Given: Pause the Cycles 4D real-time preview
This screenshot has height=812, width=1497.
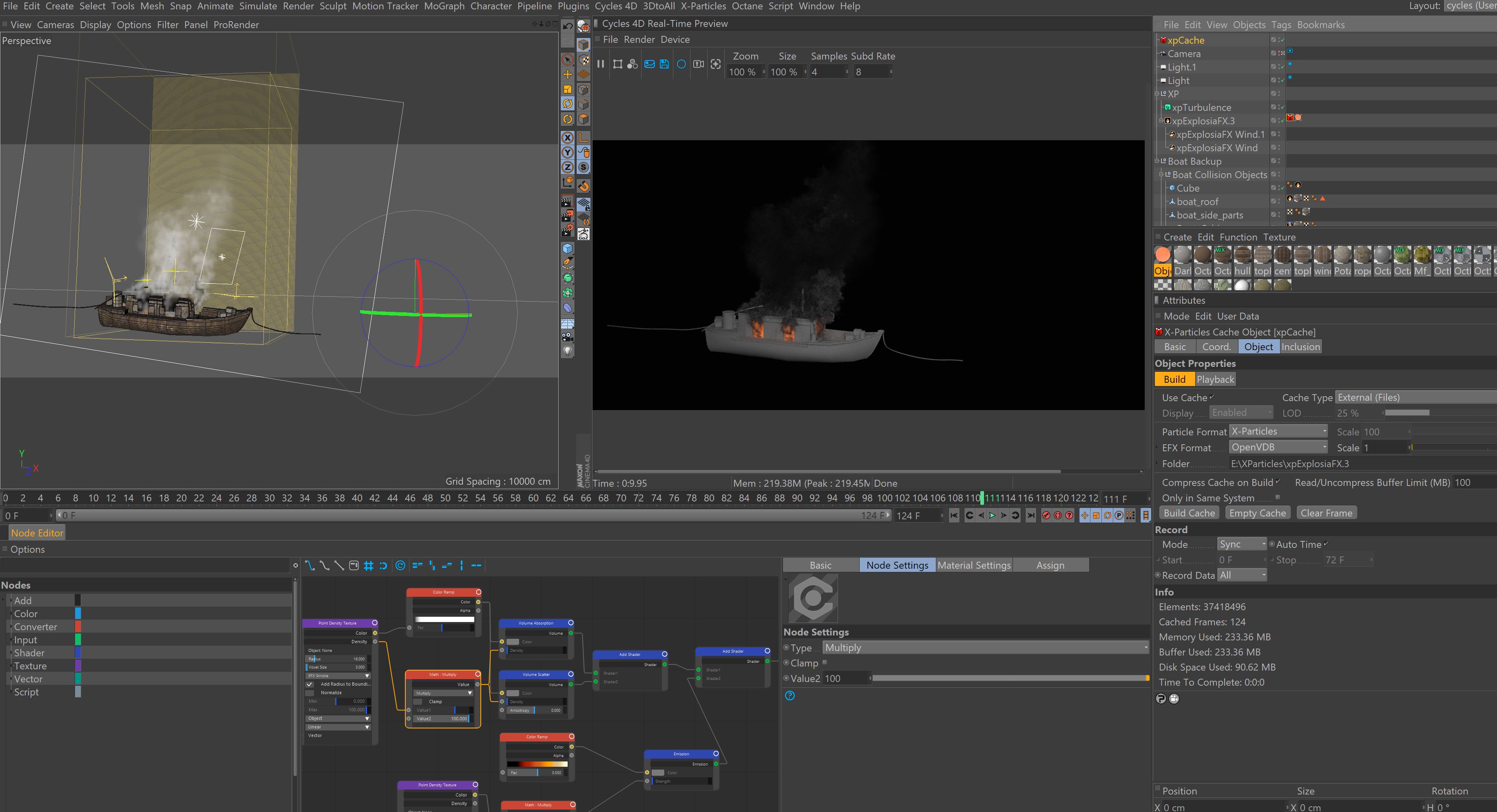Looking at the screenshot, I should coord(600,64).
